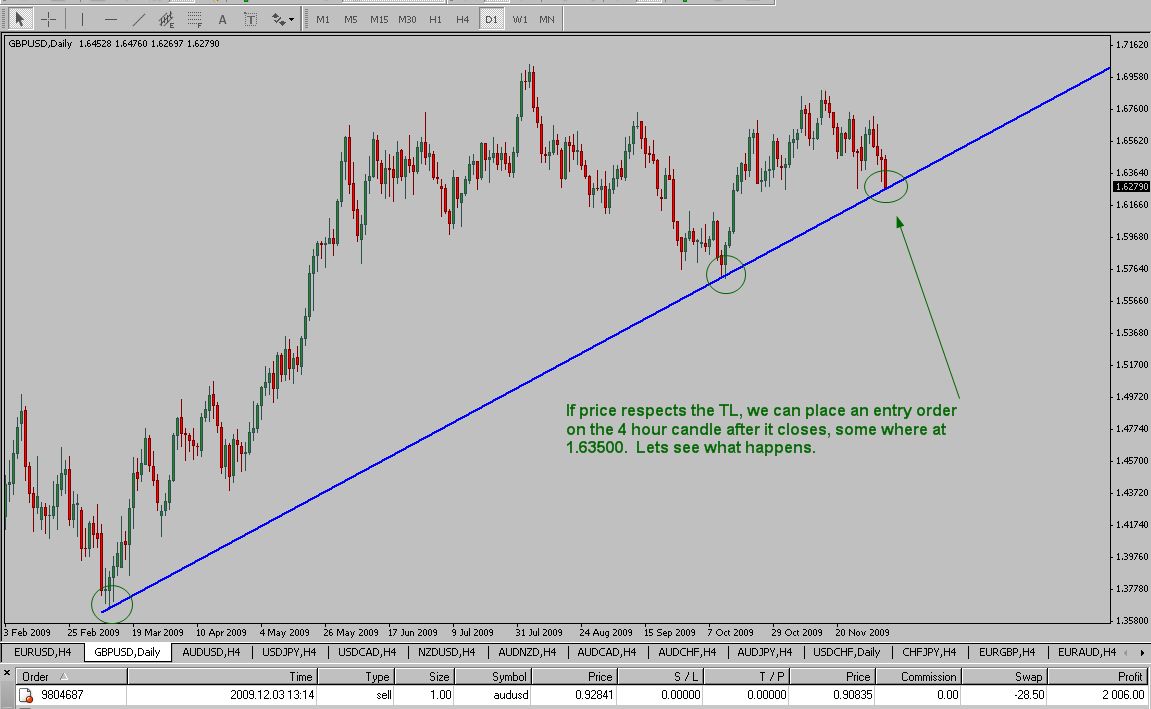Switch to USDJPY,H4 chart tab
Screen dimensions: 1151x709
291,652
